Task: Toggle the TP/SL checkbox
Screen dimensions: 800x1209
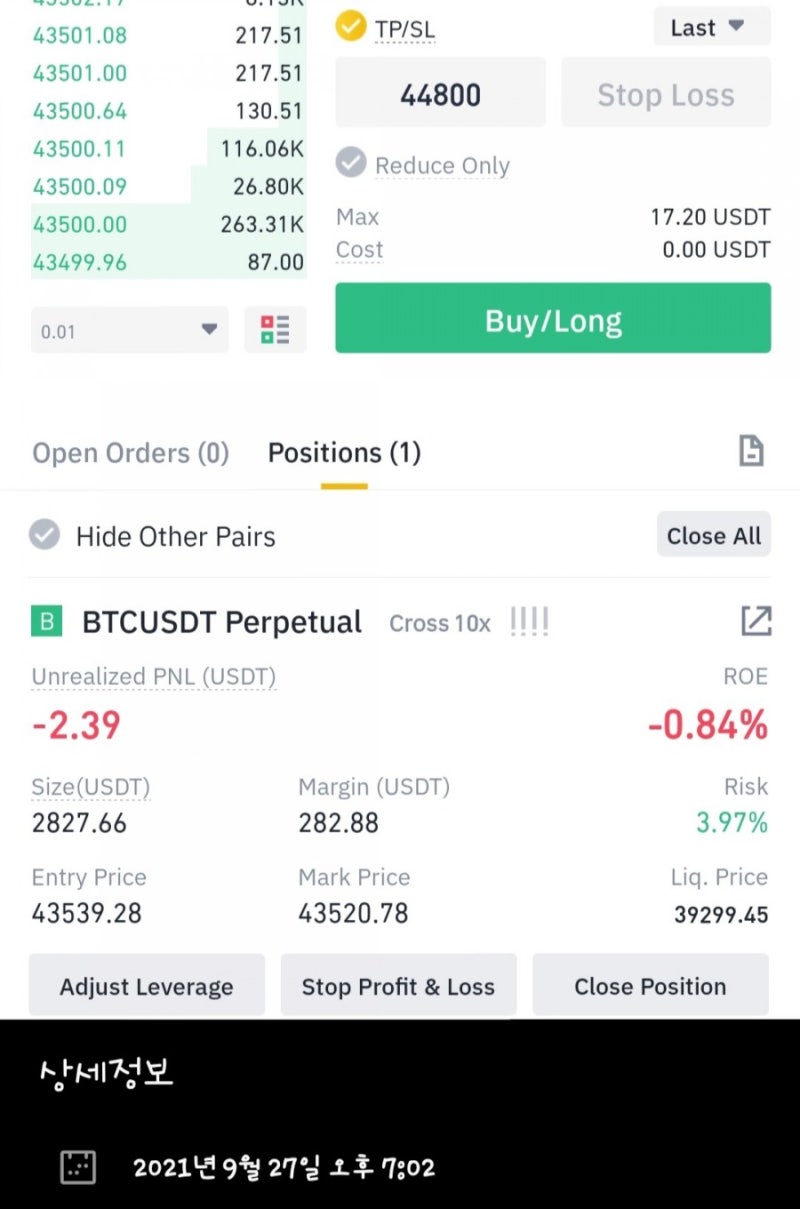Action: click(x=351, y=27)
